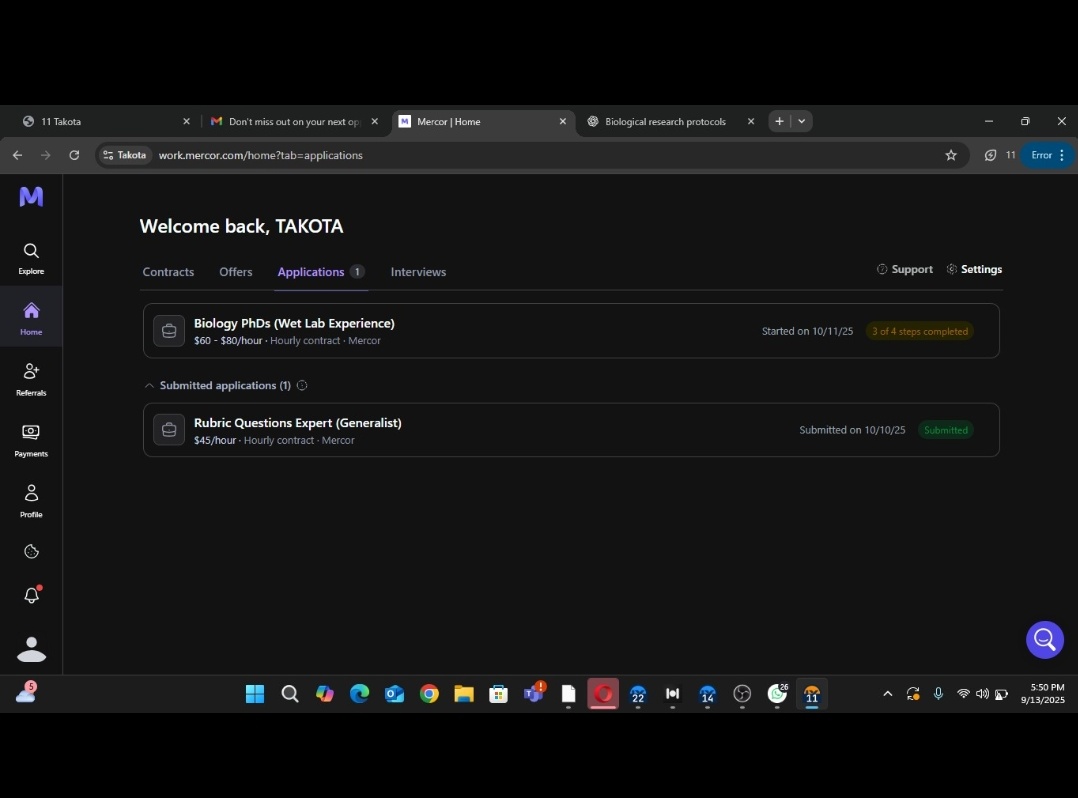The width and height of the screenshot is (1078, 798).
Task: Launch Google Chrome from the taskbar
Action: (x=429, y=694)
